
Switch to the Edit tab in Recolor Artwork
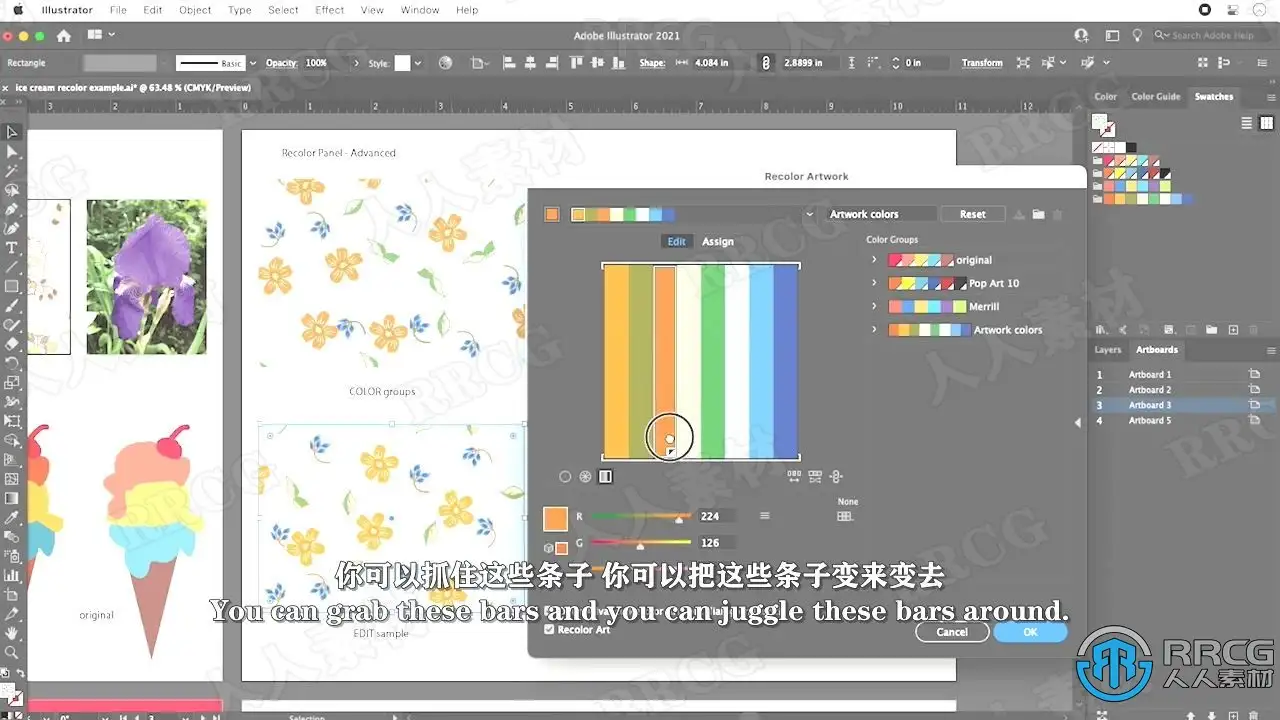pos(677,242)
